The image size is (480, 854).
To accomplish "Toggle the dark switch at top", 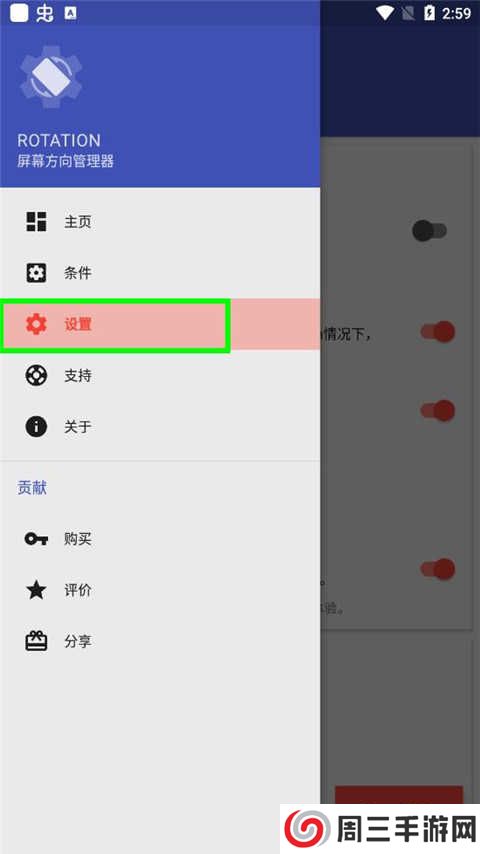I will tap(429, 231).
